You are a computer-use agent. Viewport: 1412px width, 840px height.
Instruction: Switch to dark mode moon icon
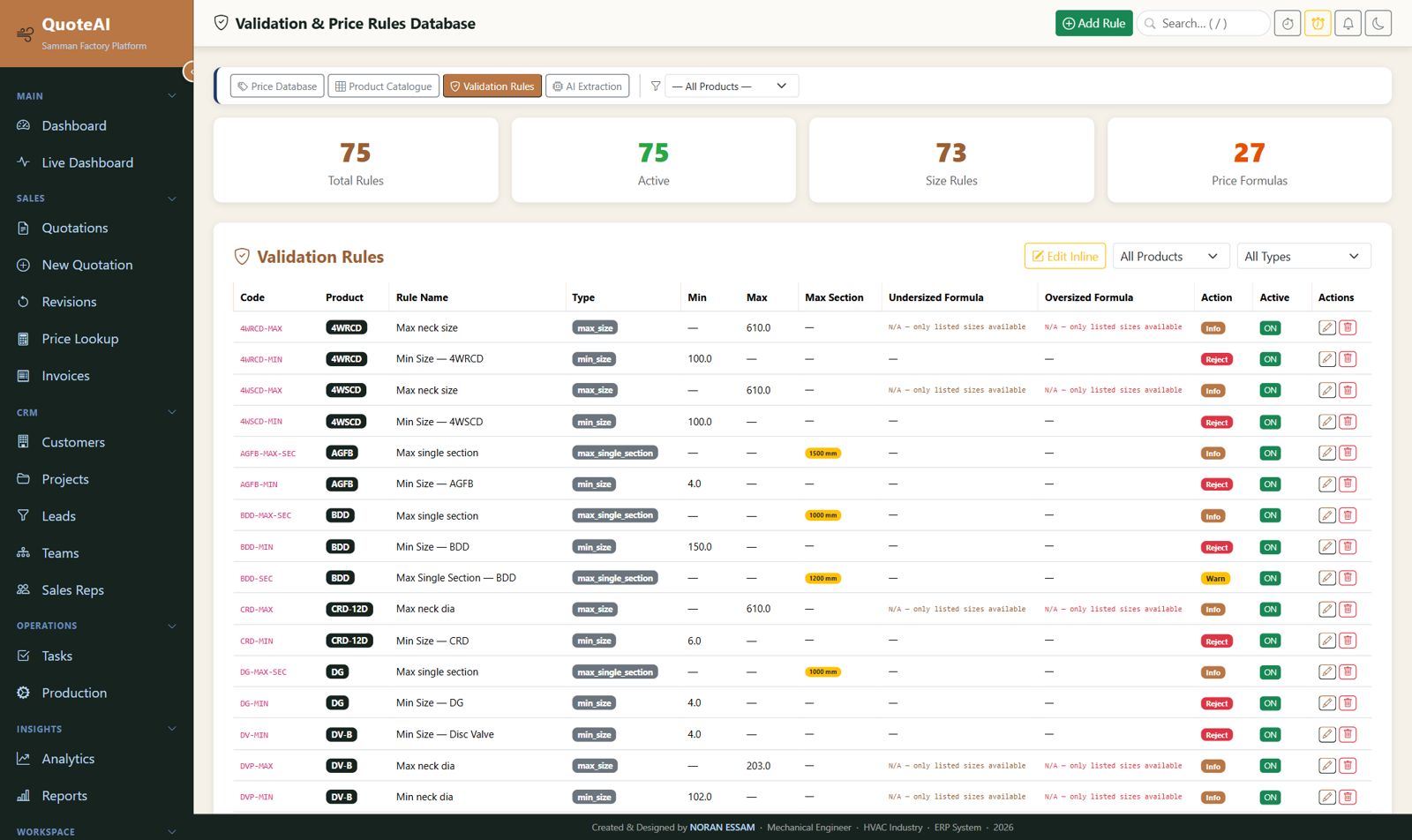click(1378, 24)
